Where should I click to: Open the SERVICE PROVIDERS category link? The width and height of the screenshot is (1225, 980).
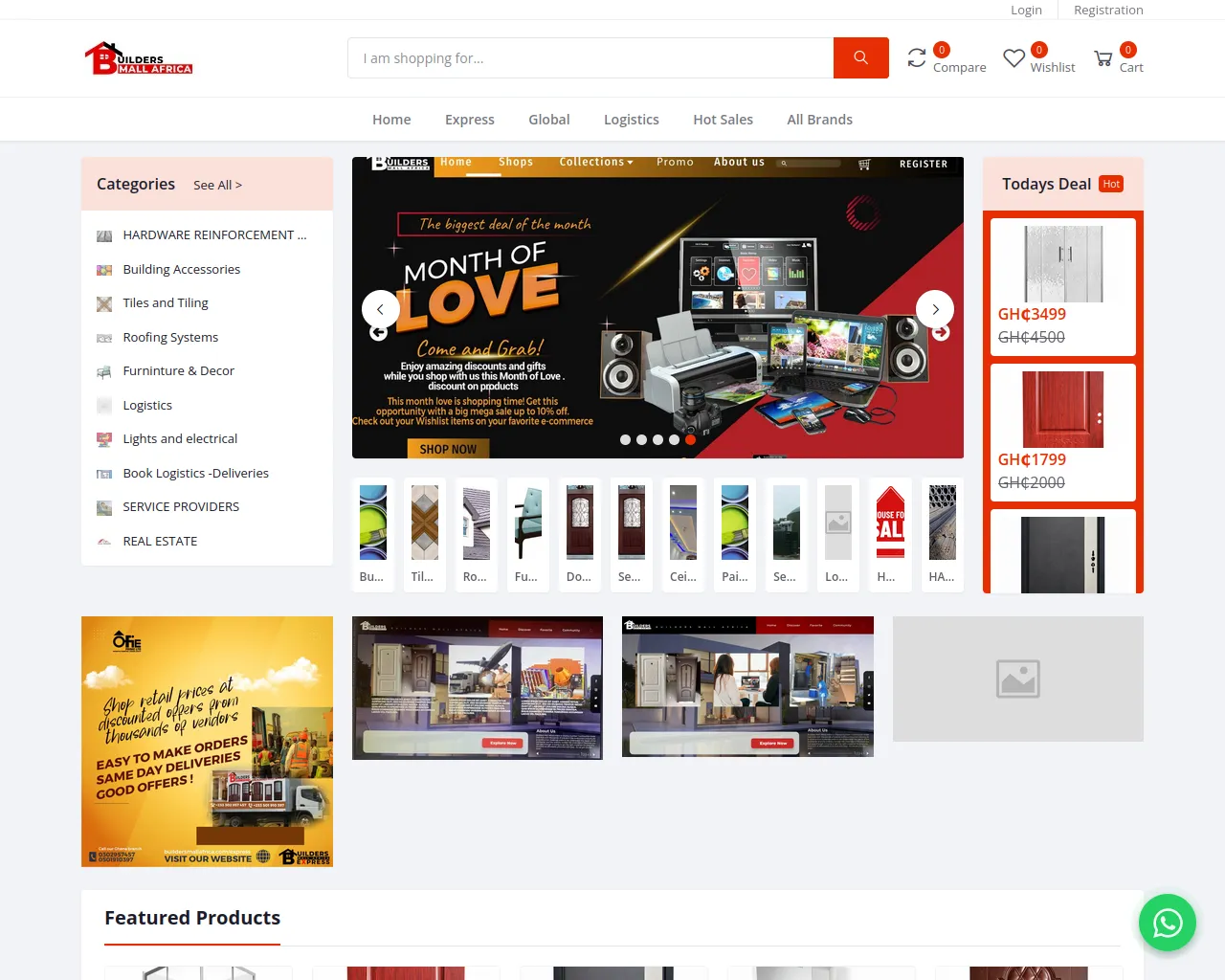(x=181, y=507)
